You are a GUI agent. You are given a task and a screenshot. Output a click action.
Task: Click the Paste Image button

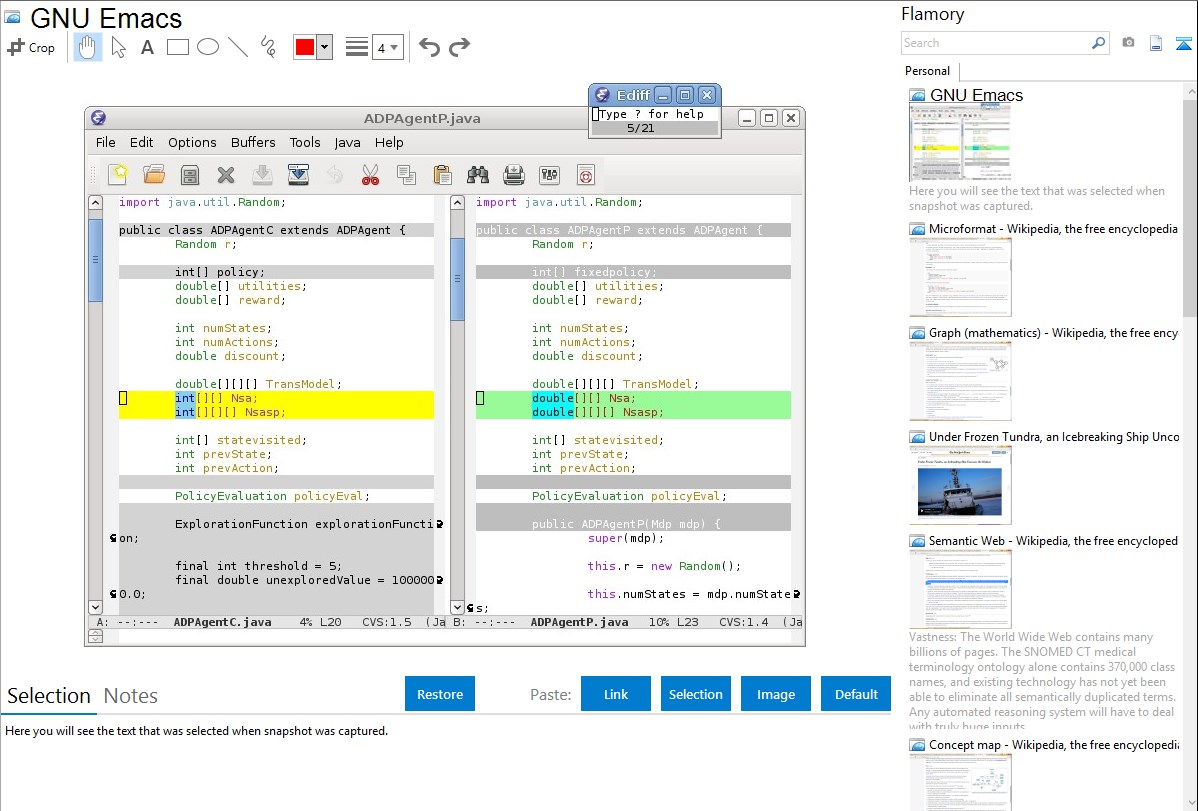pyautogui.click(x=776, y=694)
